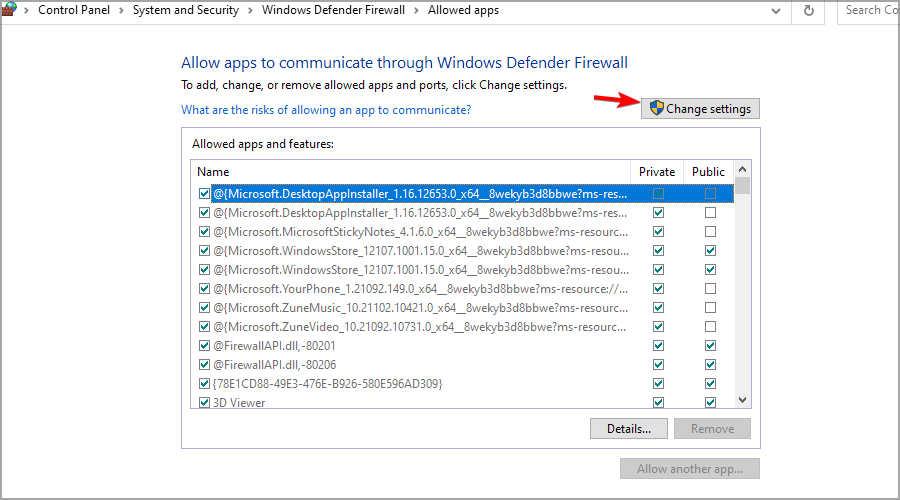Toggle the ZuneMusic name checkbox
Image resolution: width=900 pixels, height=500 pixels.
pyautogui.click(x=204, y=308)
